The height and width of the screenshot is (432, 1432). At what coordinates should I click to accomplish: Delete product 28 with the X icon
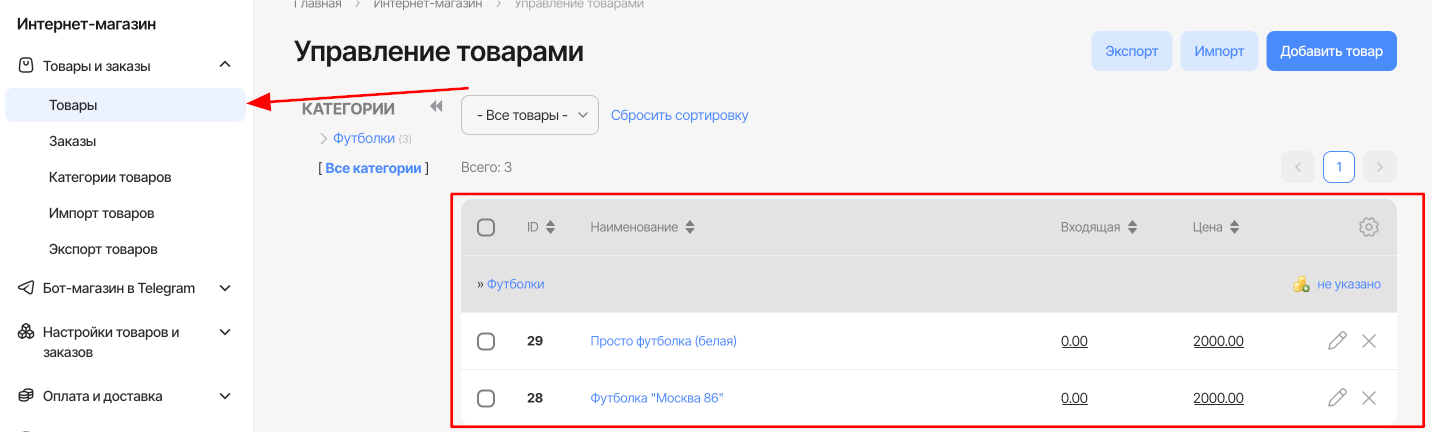[1369, 398]
